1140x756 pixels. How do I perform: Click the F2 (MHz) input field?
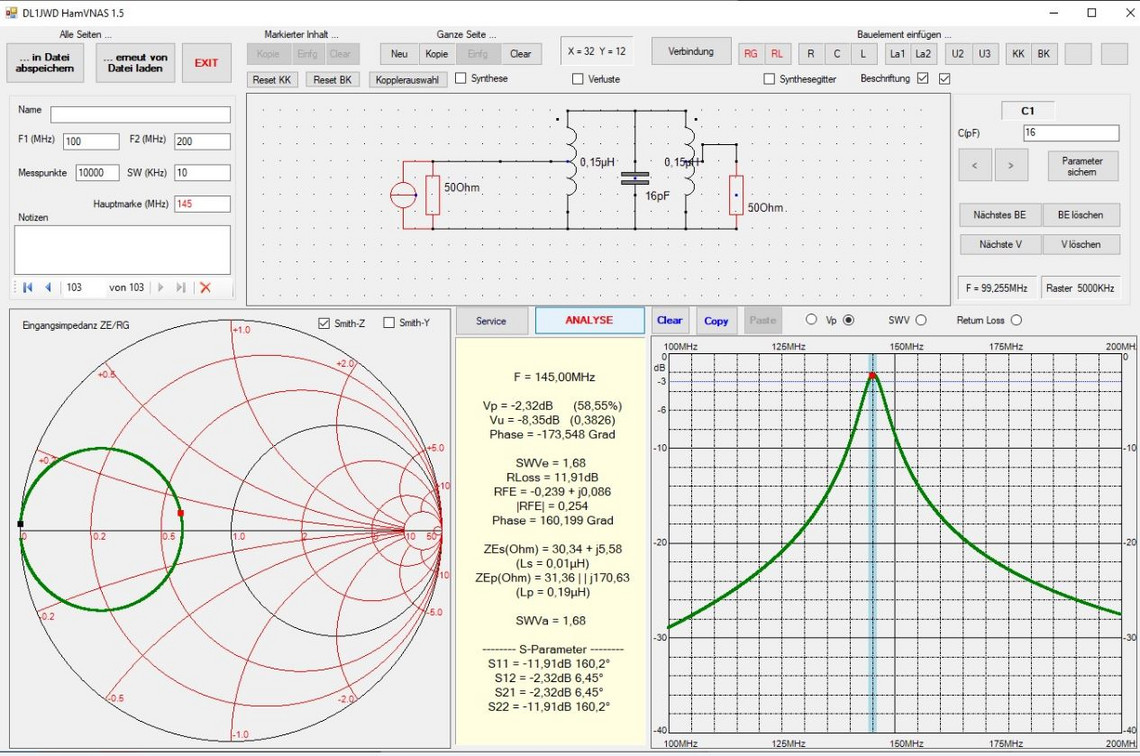point(202,142)
